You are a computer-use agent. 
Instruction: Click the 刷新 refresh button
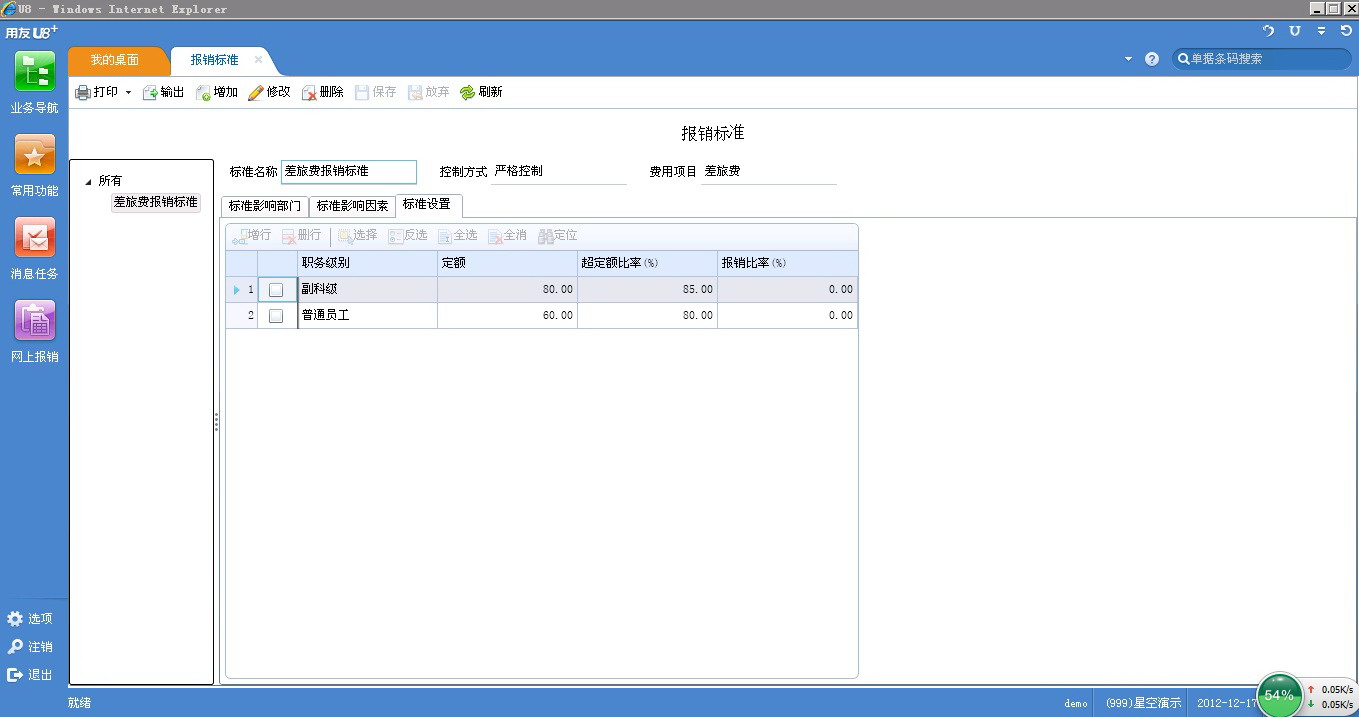pos(481,92)
